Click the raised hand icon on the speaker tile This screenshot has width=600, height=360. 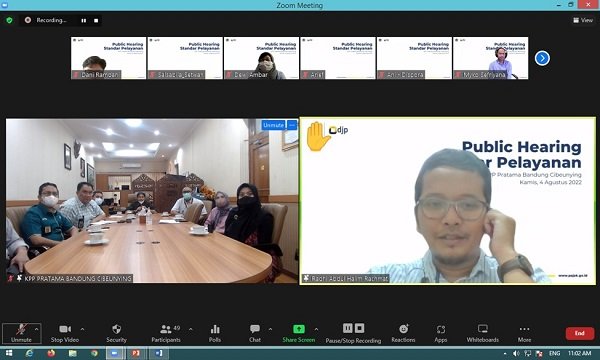pos(317,137)
